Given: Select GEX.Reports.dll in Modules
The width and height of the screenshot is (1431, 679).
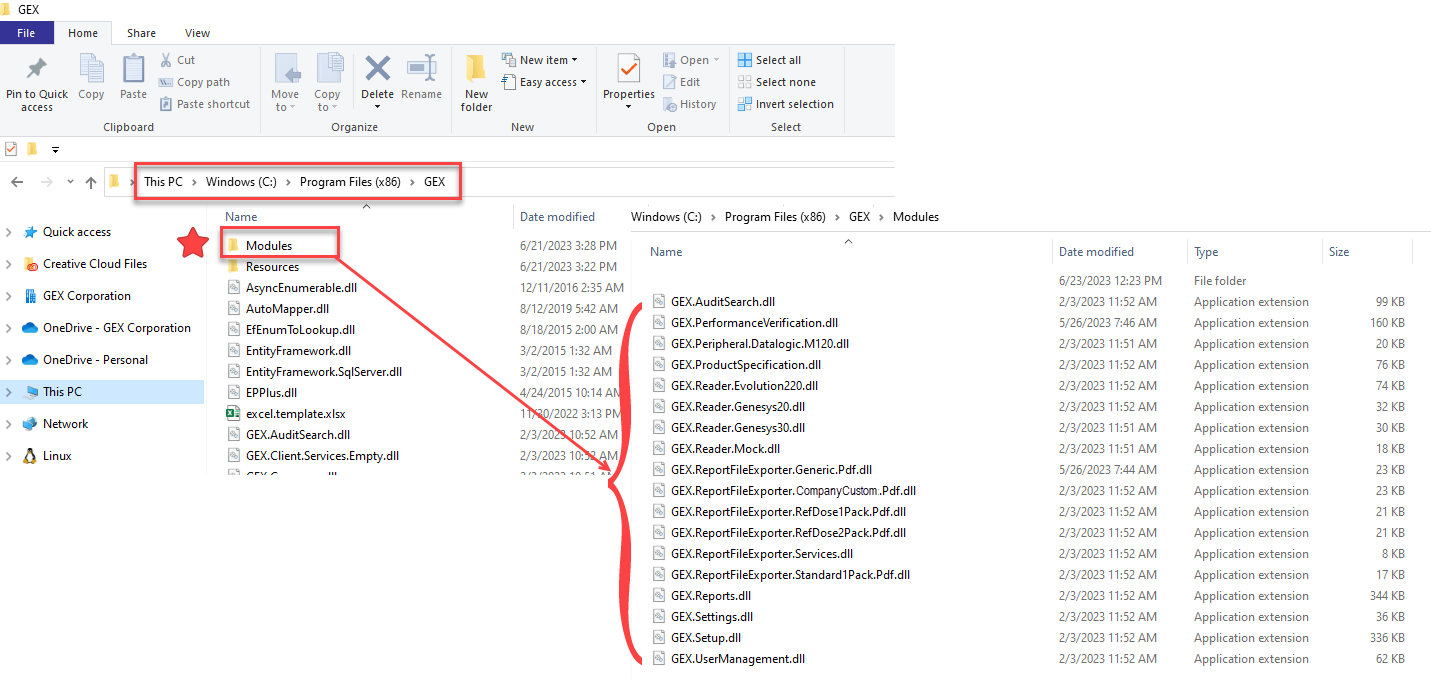Looking at the screenshot, I should pyautogui.click(x=711, y=596).
